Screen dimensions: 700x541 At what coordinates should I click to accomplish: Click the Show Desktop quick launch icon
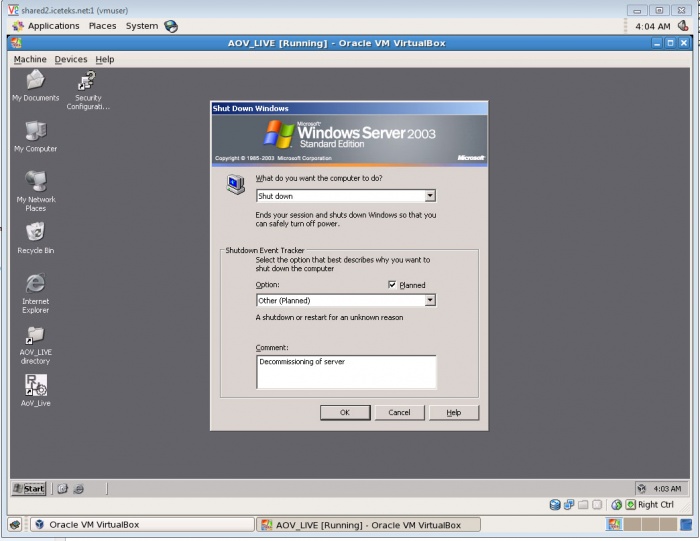point(62,489)
